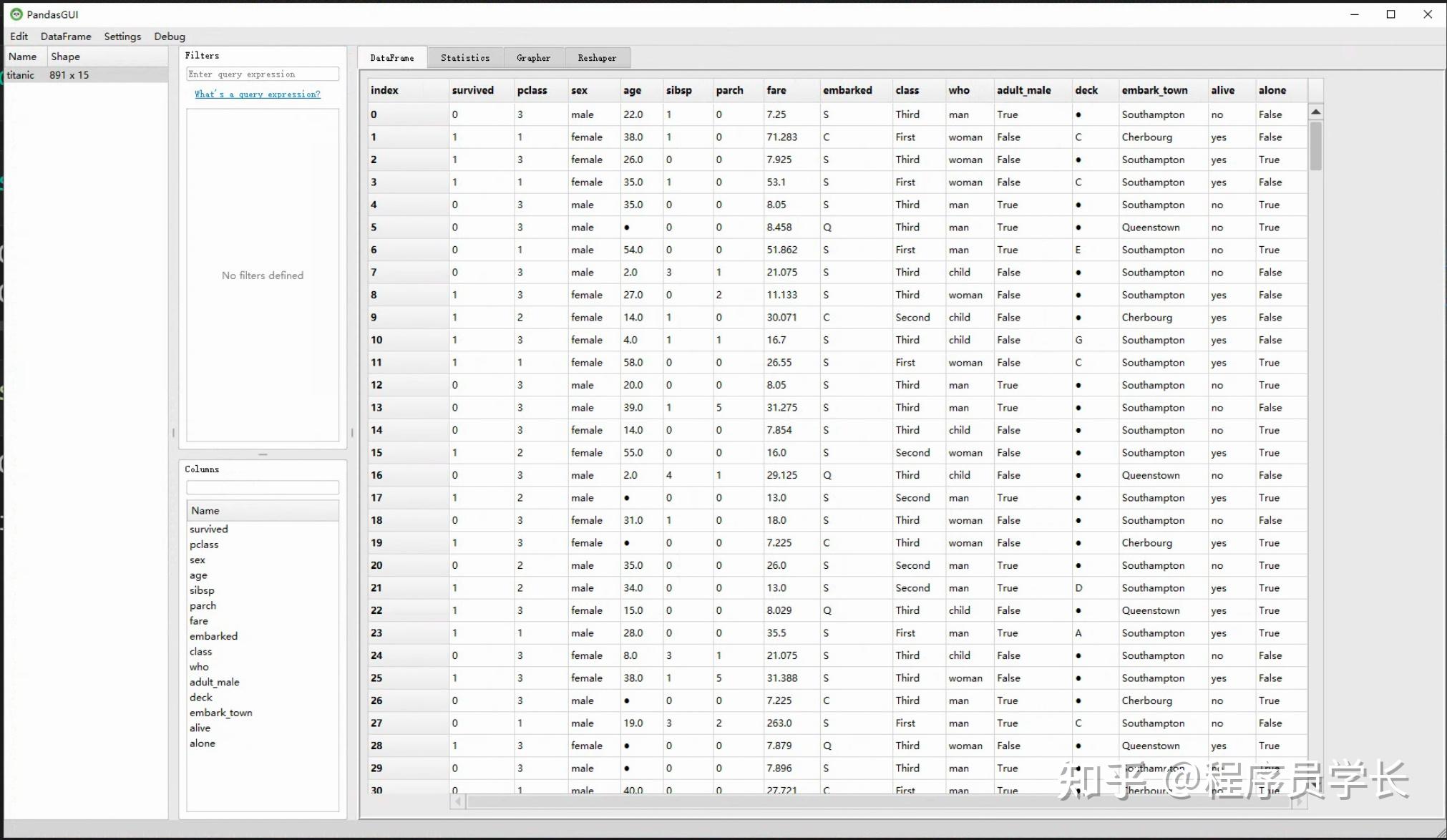Maximize the PandasGUI window
Viewport: 1447px width, 840px height.
[x=1390, y=14]
